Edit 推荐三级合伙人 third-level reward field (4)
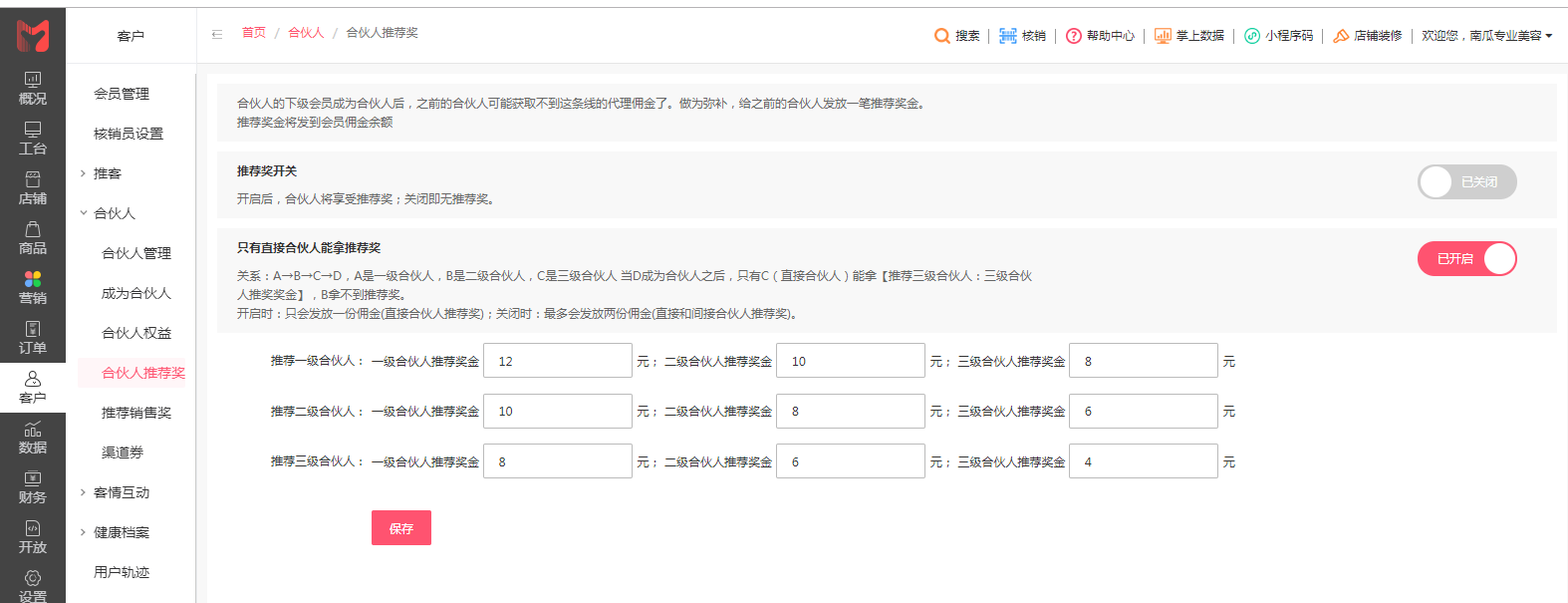The height and width of the screenshot is (603, 1568). (1144, 461)
